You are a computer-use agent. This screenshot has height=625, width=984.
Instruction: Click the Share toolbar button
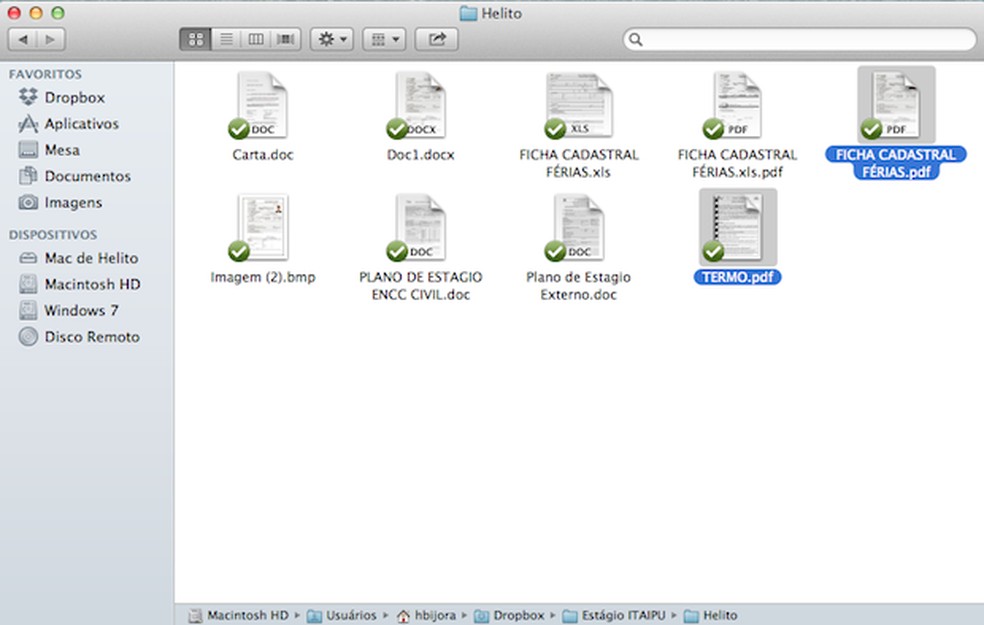click(x=437, y=40)
